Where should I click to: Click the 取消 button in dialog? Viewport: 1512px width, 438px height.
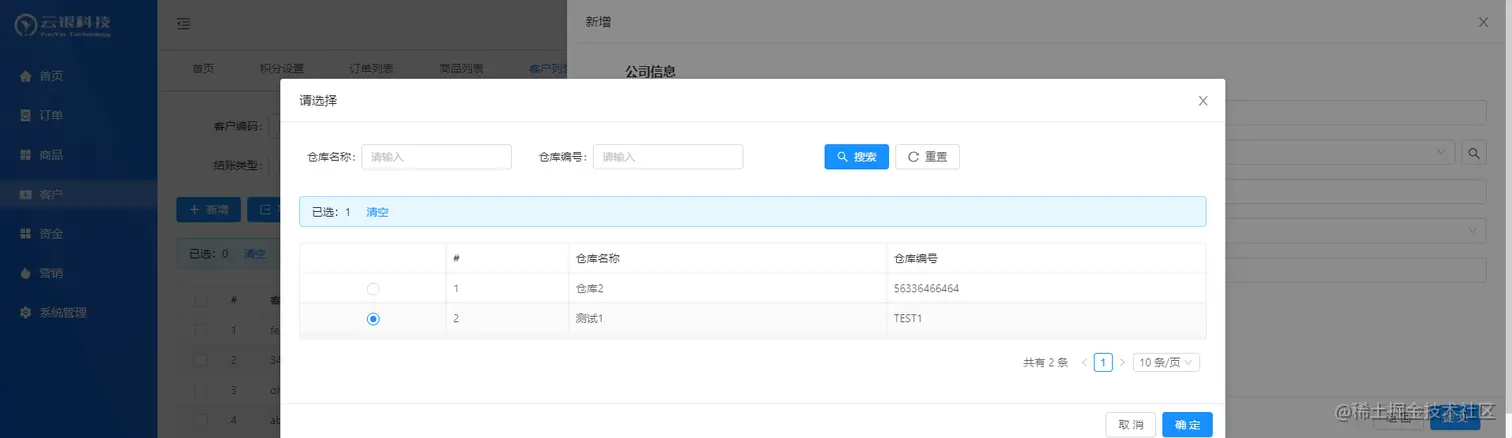point(1131,425)
